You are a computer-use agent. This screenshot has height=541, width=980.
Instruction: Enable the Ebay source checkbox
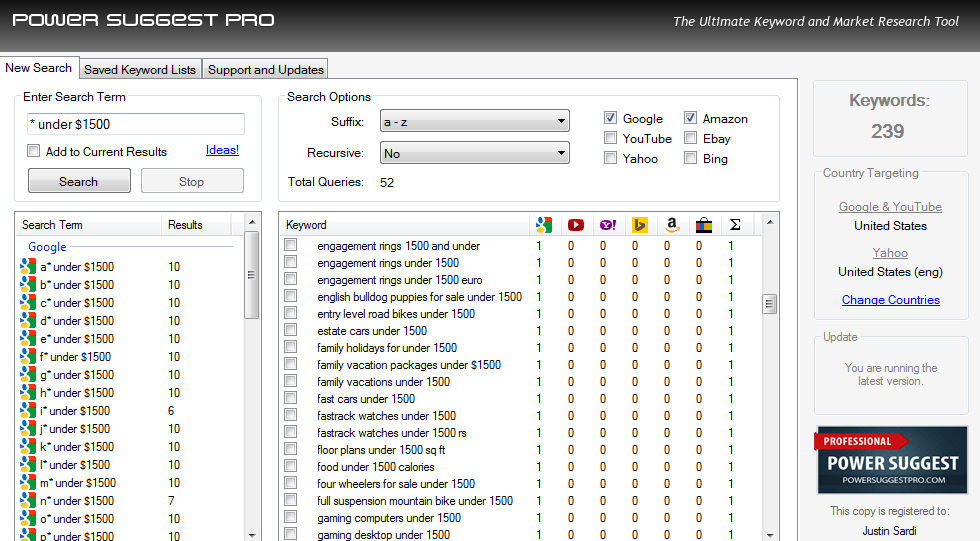[691, 137]
